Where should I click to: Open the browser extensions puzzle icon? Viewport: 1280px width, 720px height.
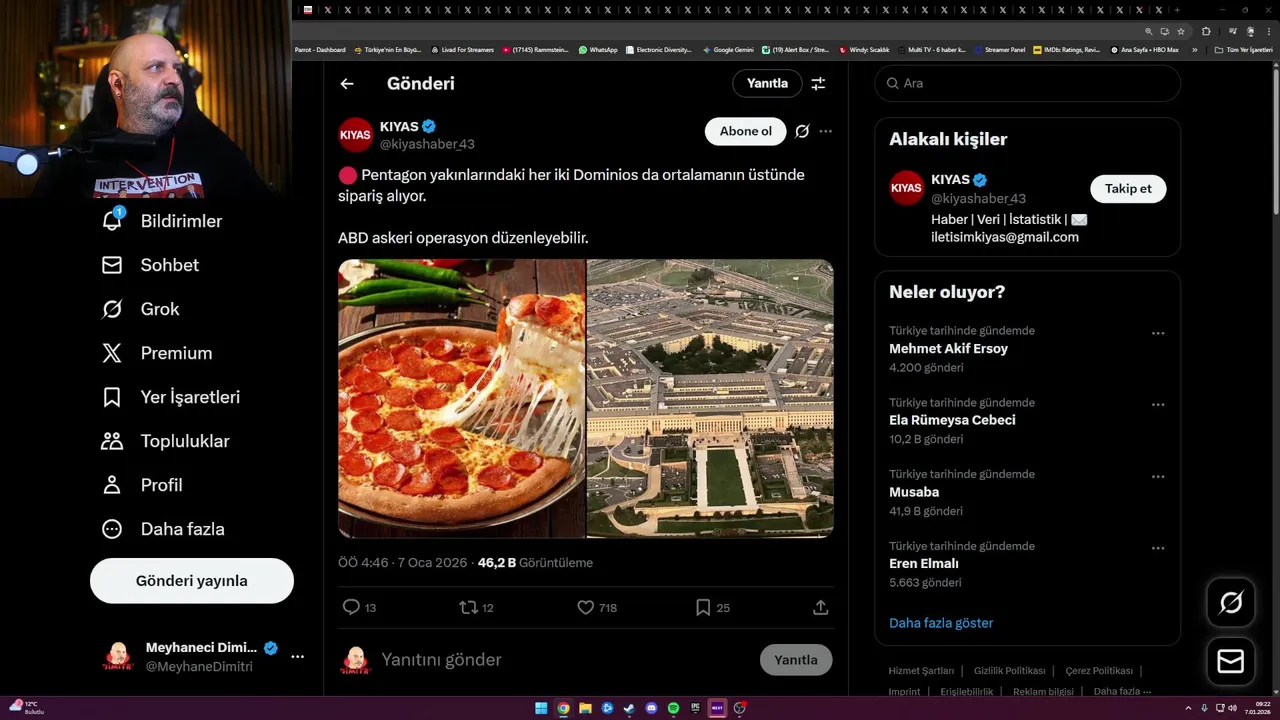[1206, 31]
